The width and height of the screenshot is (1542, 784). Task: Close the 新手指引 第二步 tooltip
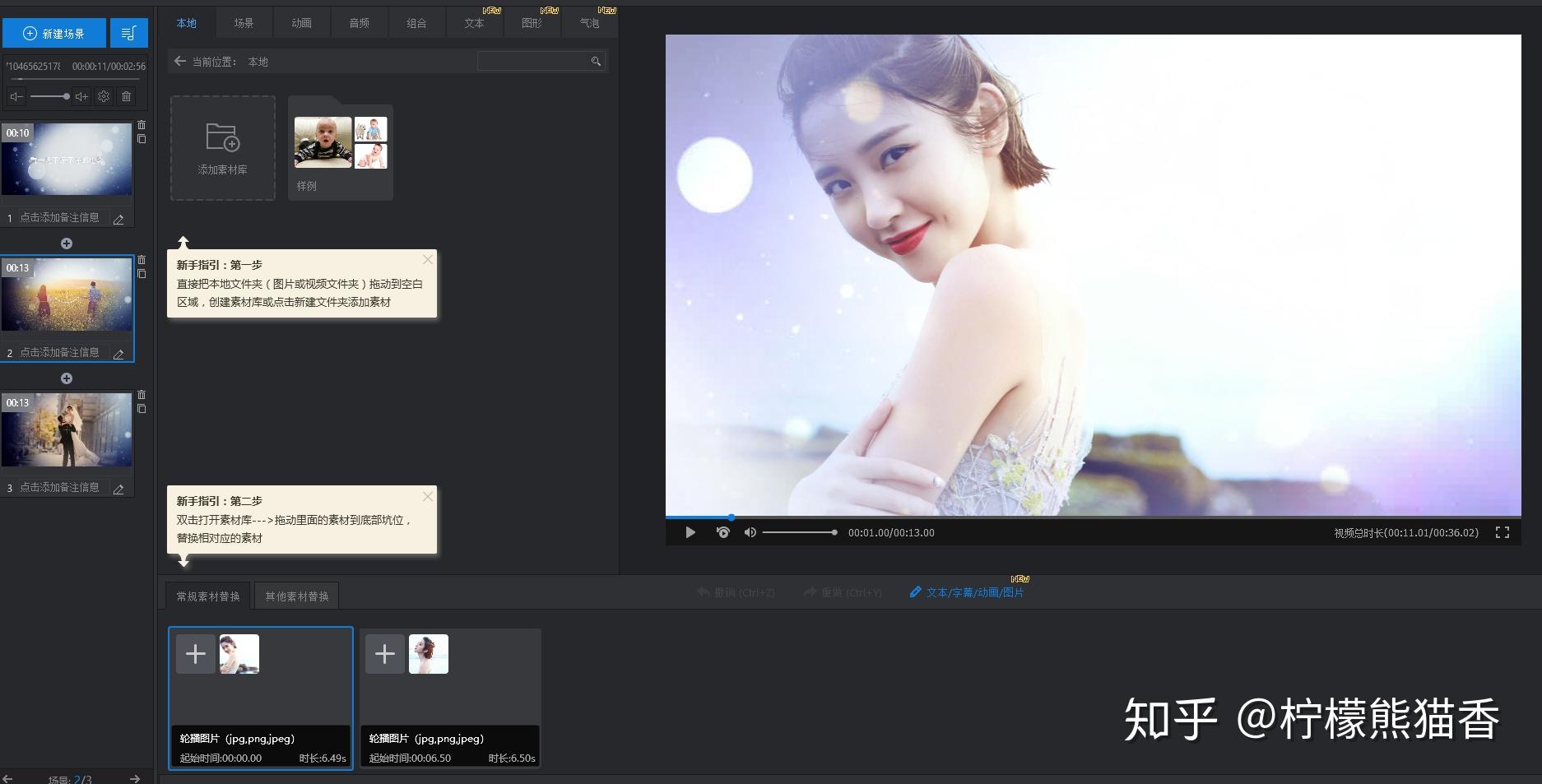click(x=427, y=496)
